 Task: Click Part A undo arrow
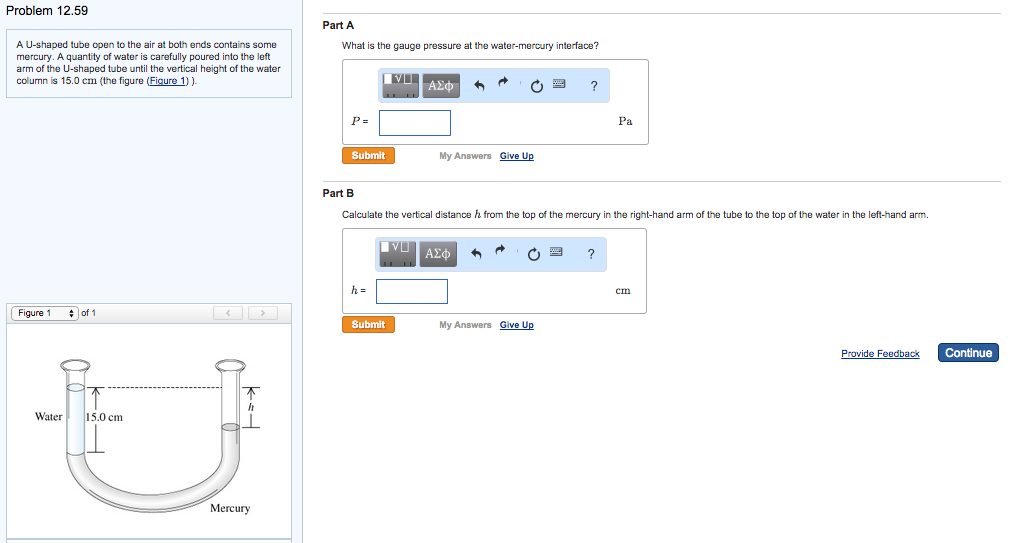[x=480, y=86]
